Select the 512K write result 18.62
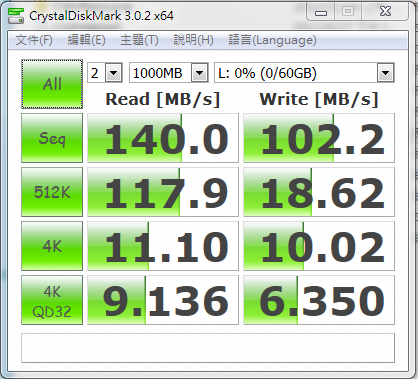 pos(319,192)
